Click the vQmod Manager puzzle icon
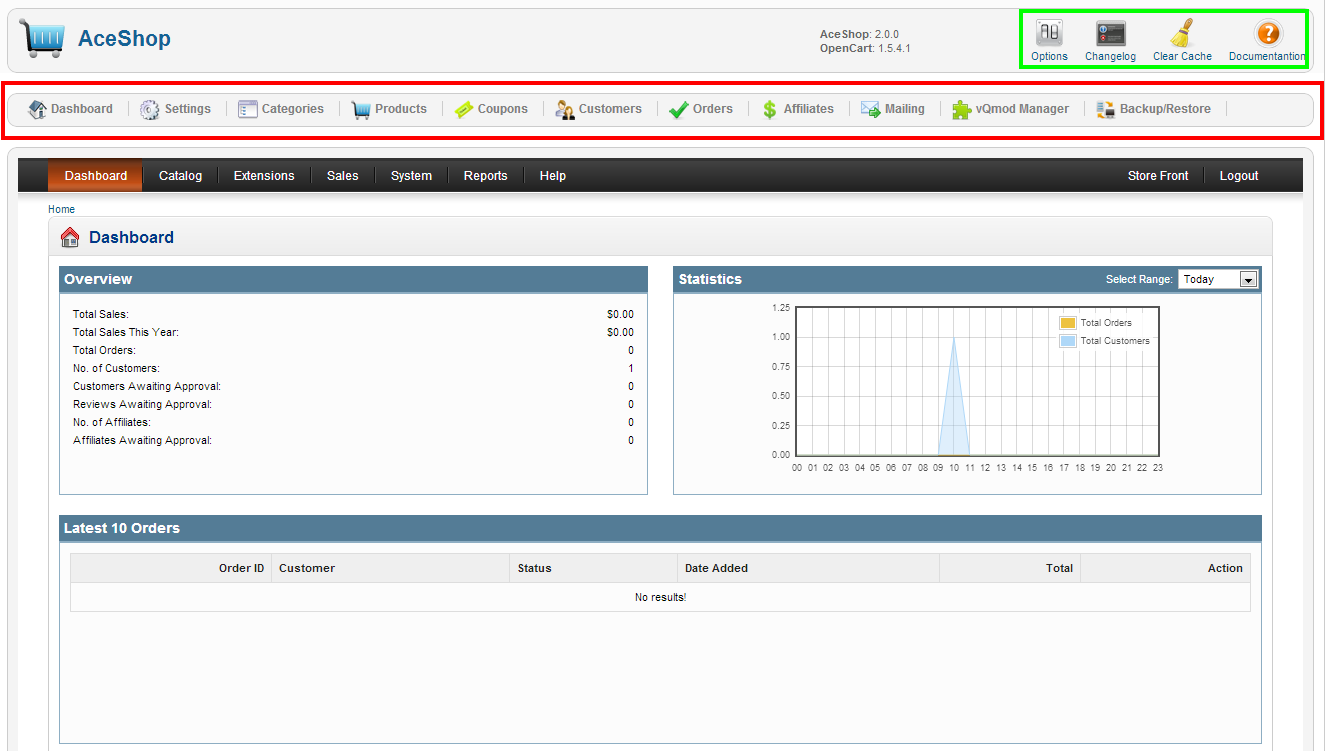 click(962, 109)
